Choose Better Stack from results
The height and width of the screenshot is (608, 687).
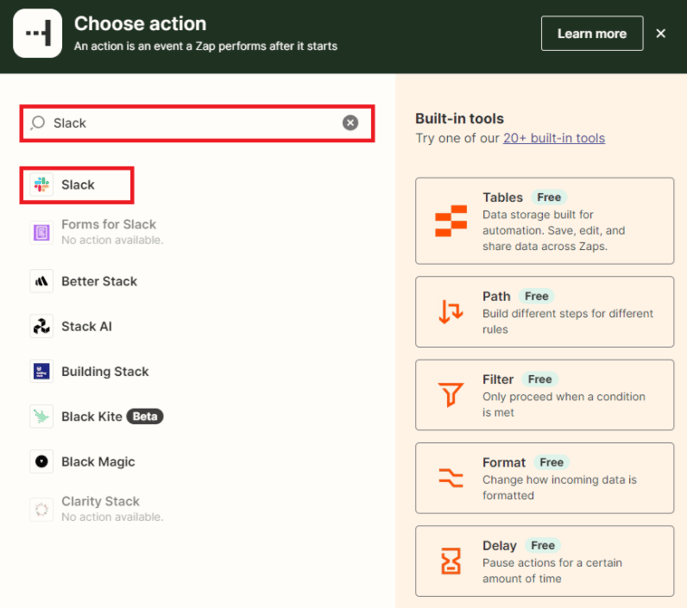84,281
